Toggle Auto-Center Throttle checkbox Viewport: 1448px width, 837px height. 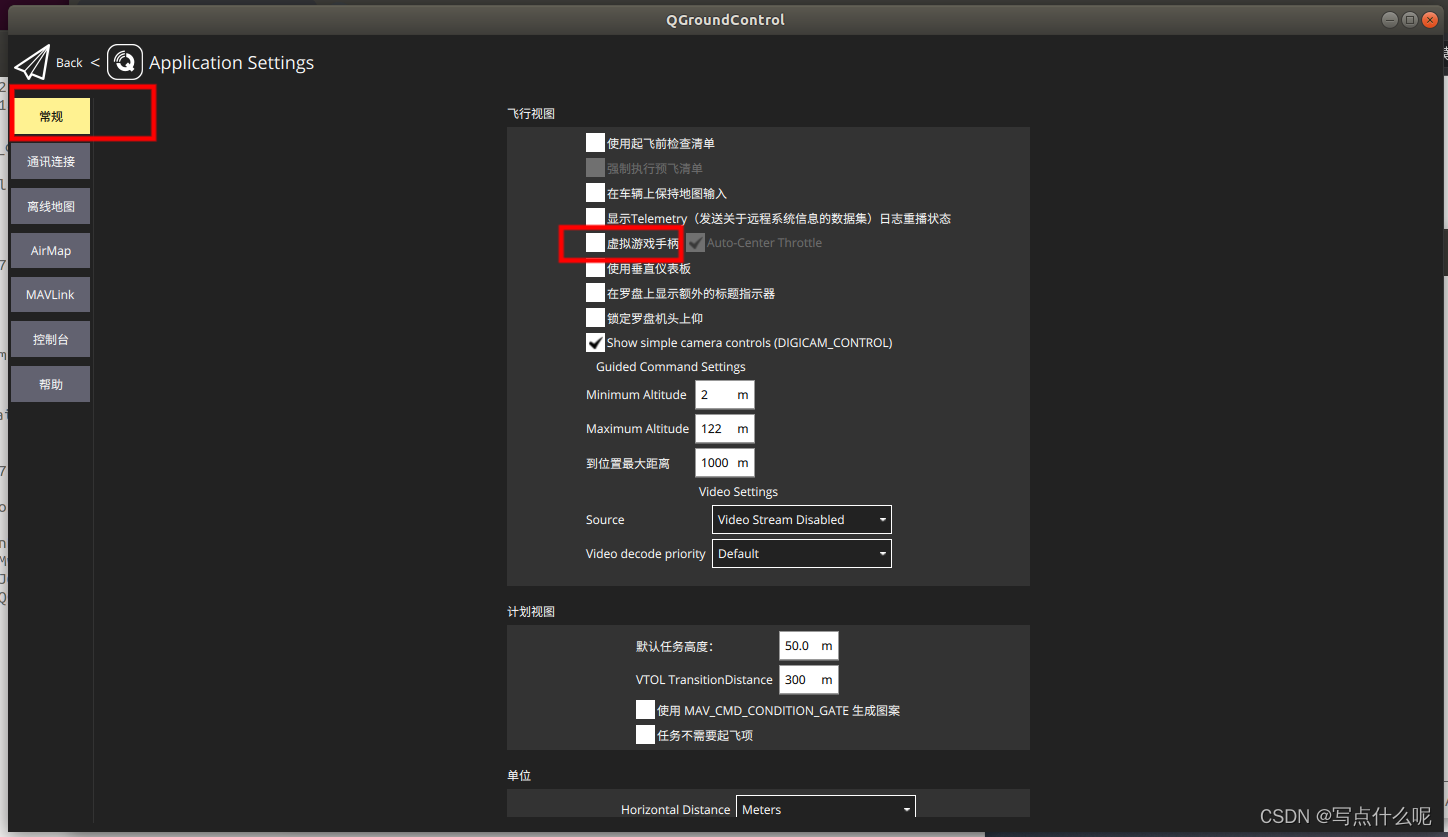pos(696,243)
